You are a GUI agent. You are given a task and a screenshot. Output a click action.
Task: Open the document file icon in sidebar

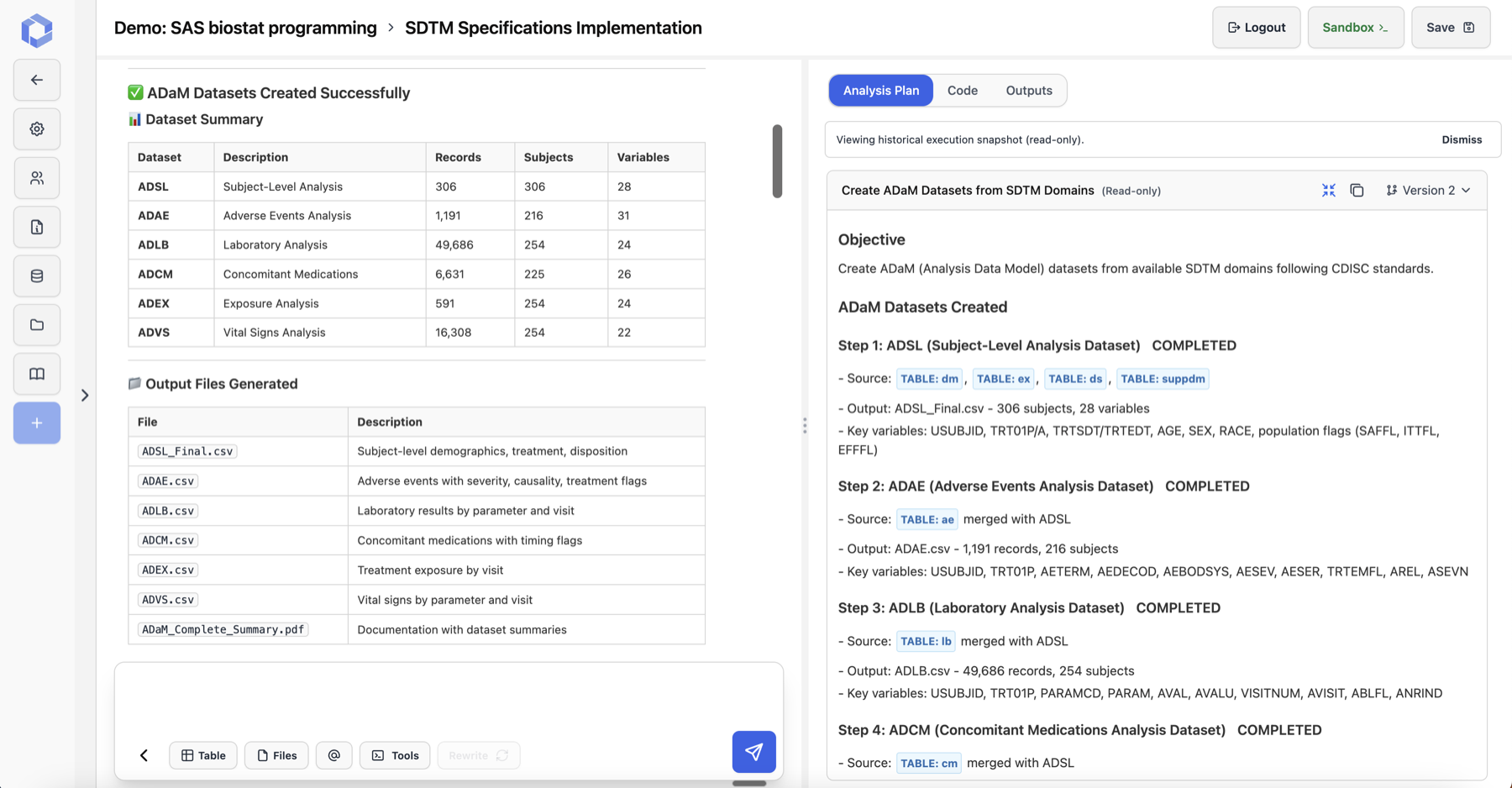click(x=37, y=227)
